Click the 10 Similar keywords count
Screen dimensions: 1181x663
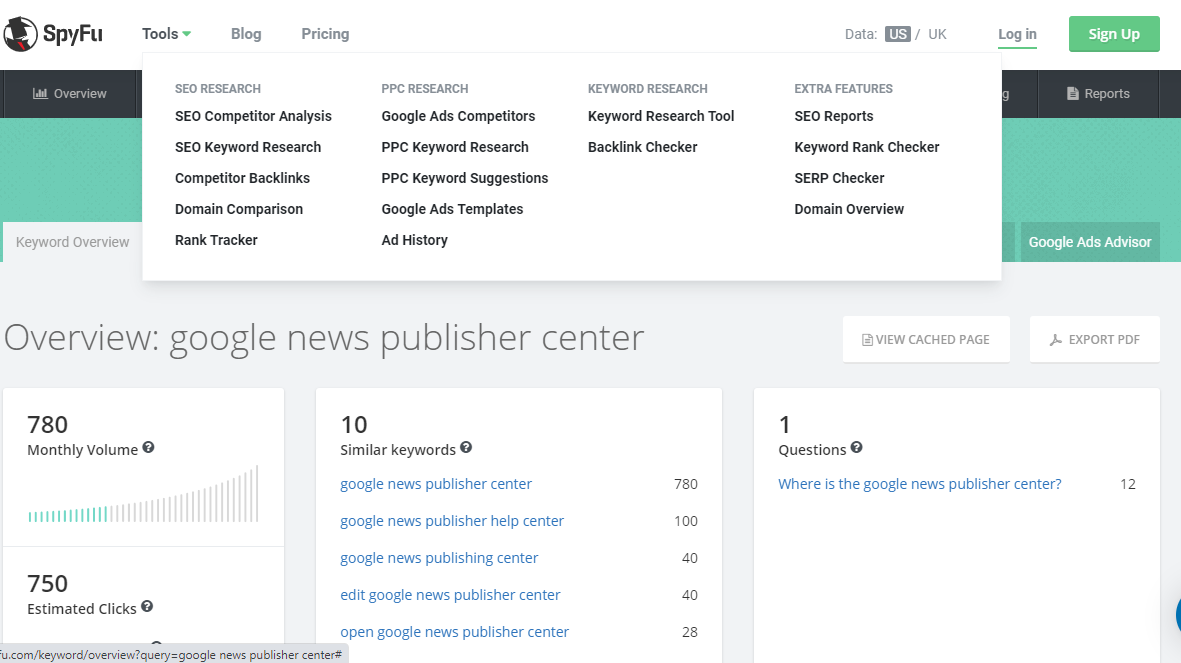click(x=354, y=425)
